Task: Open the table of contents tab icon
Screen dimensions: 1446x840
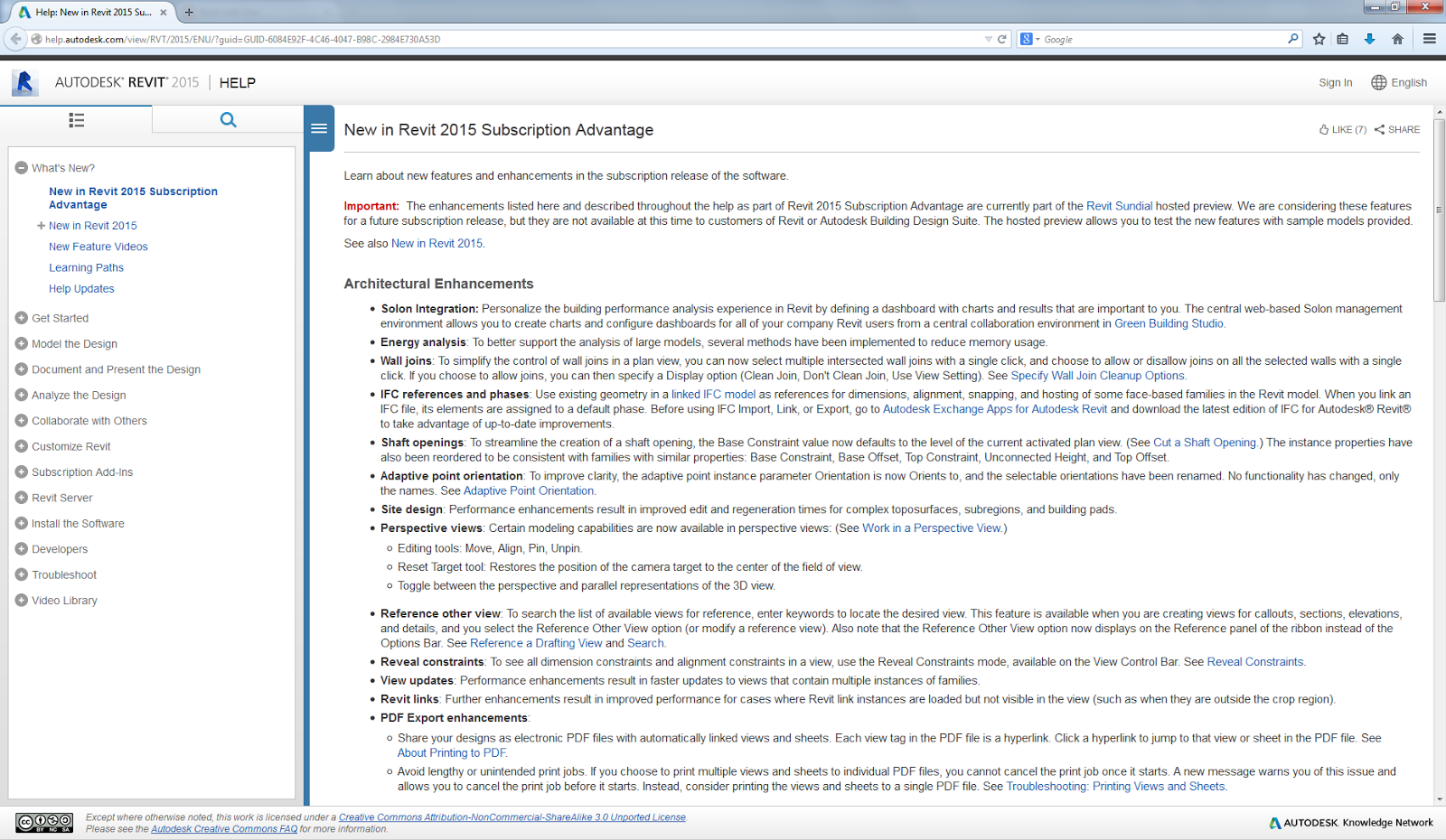Action: coord(76,119)
